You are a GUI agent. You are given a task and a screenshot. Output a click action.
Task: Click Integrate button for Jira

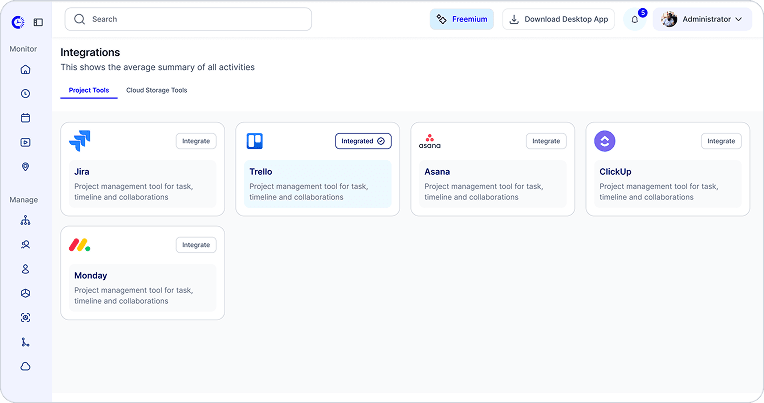pos(196,141)
